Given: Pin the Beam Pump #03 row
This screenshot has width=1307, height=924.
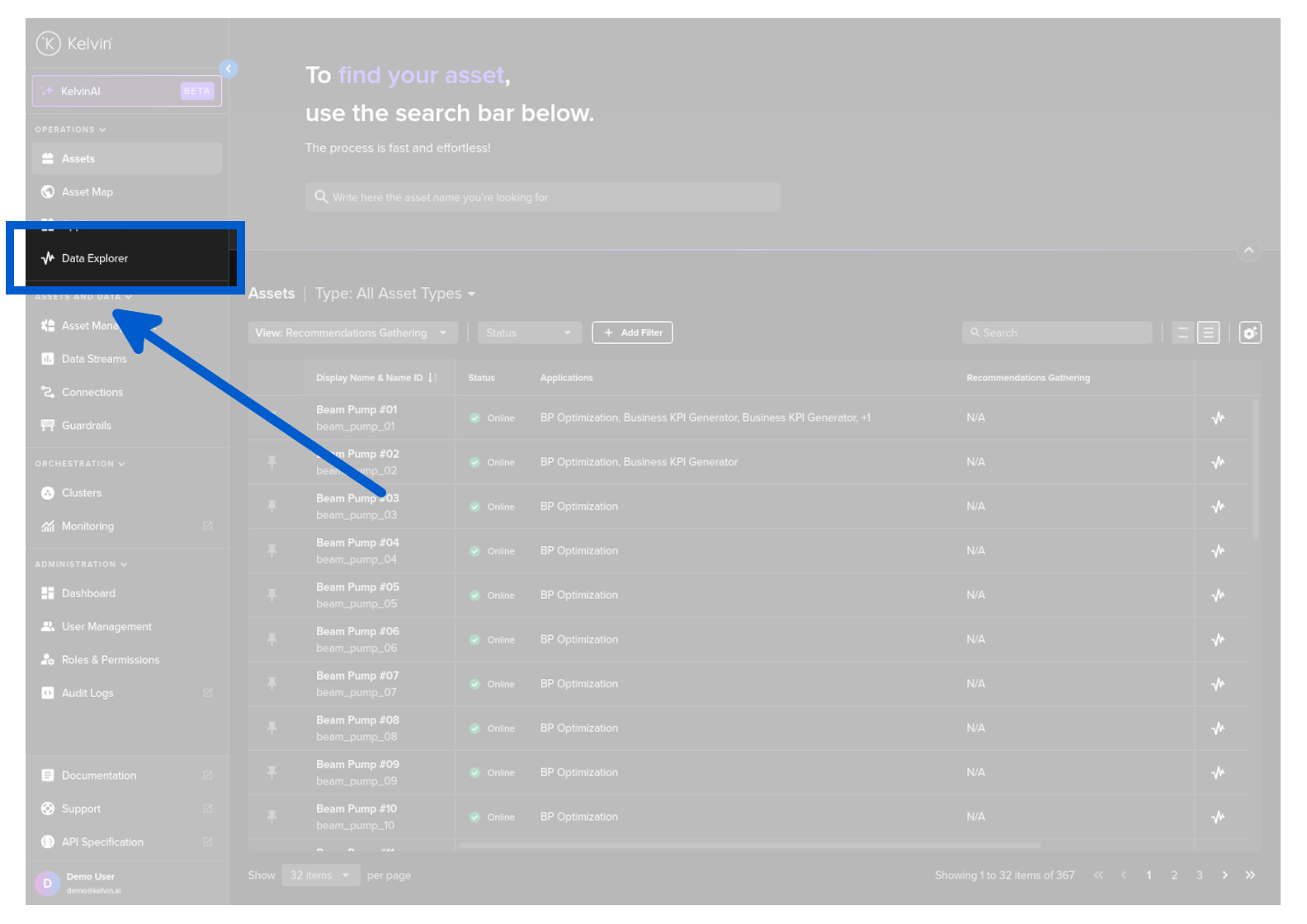Looking at the screenshot, I should [271, 507].
